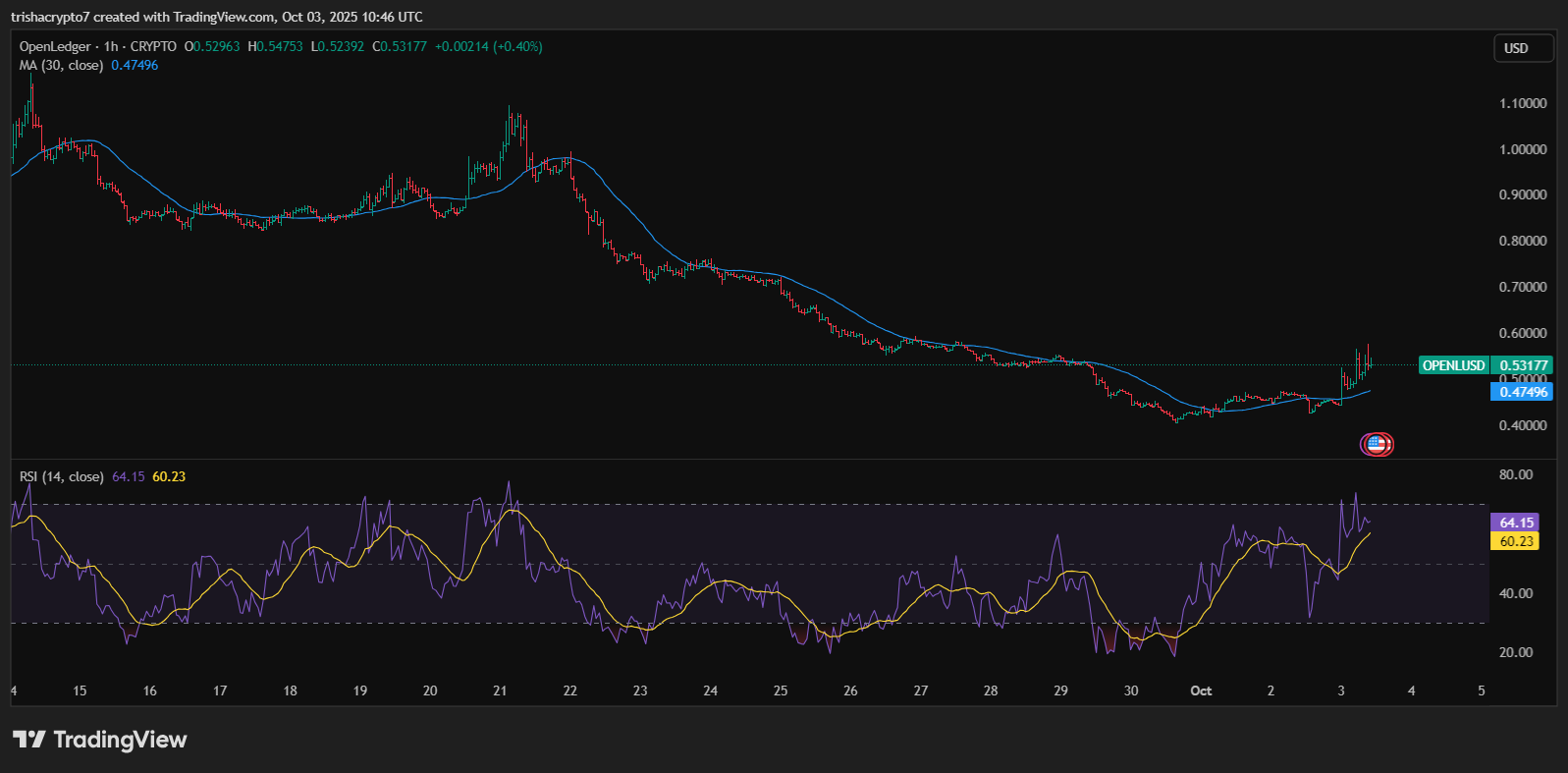The width and height of the screenshot is (1568, 773).
Task: Open the USD currency selector
Action: pyautogui.click(x=1523, y=48)
